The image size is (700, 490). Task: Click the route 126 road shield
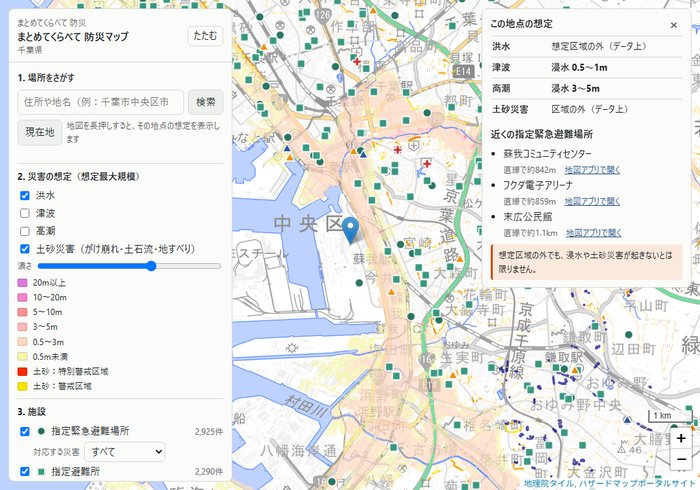tap(322, 15)
